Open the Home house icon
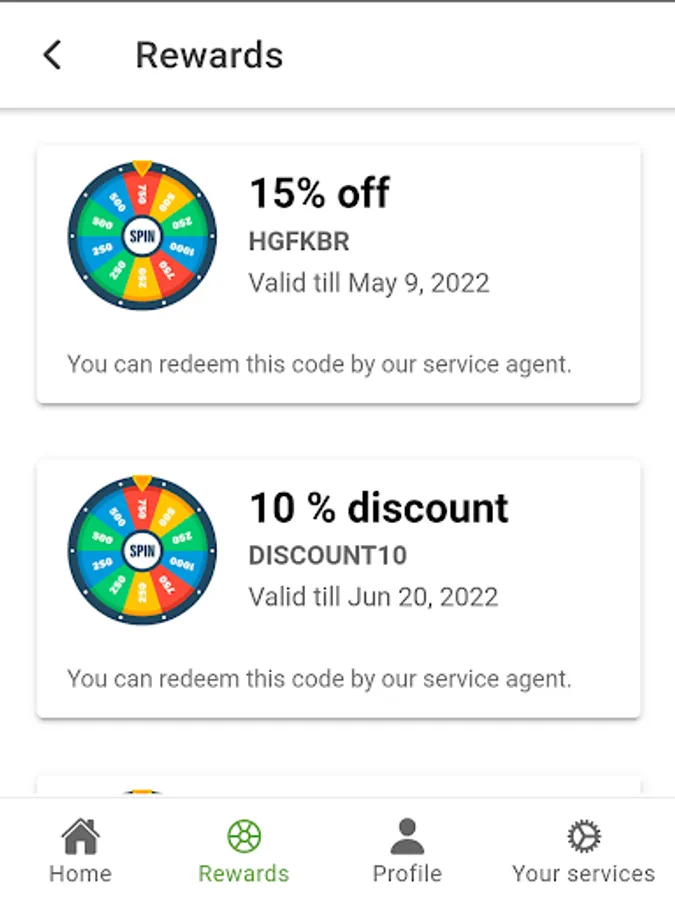 [80, 836]
